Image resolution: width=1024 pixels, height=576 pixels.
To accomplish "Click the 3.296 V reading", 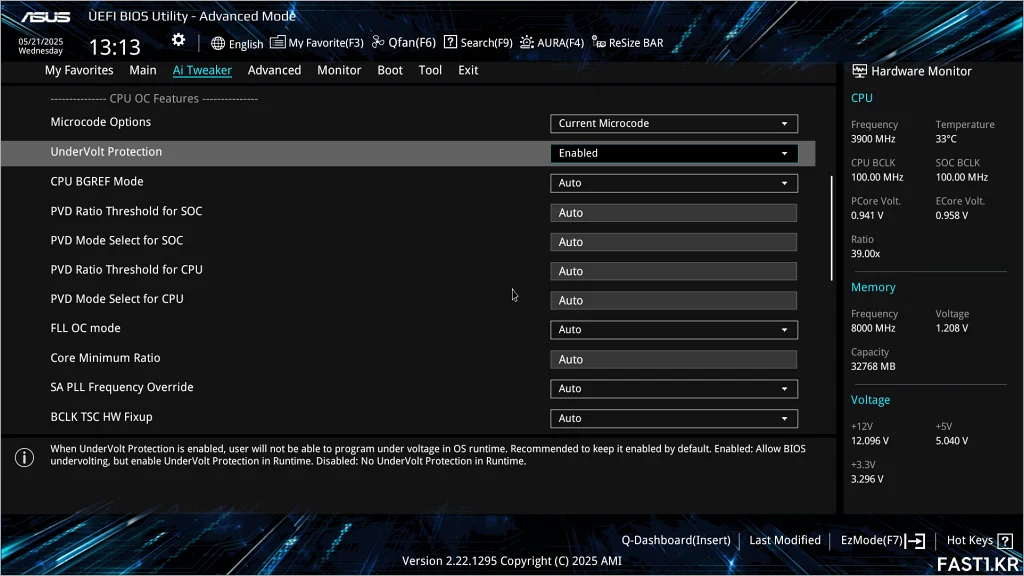I will coord(867,479).
